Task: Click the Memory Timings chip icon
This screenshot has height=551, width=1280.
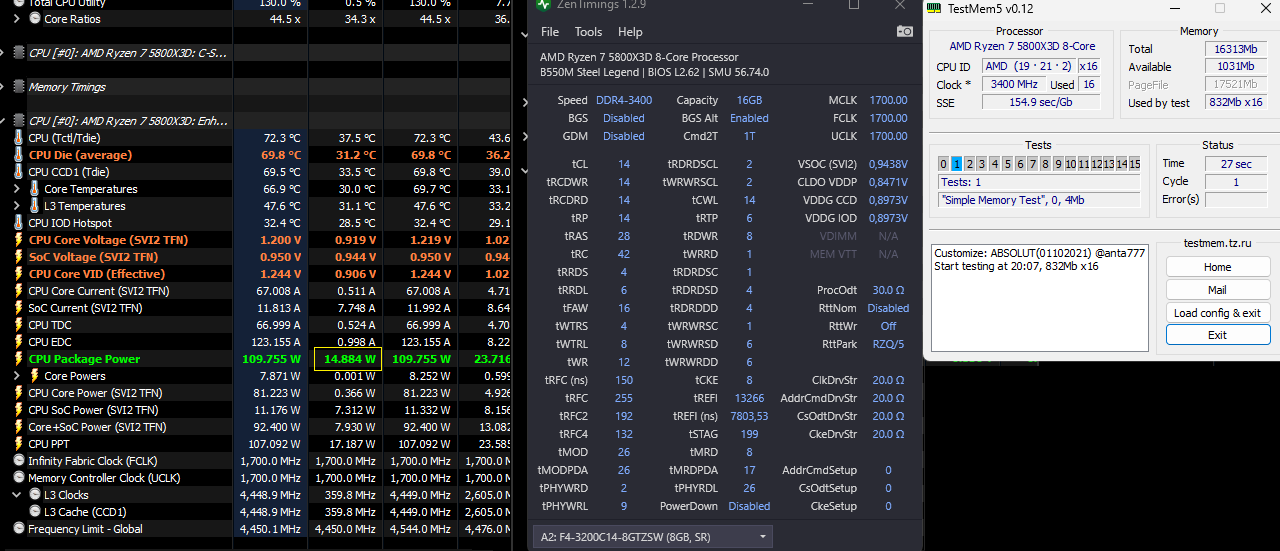Action: click(x=19, y=87)
